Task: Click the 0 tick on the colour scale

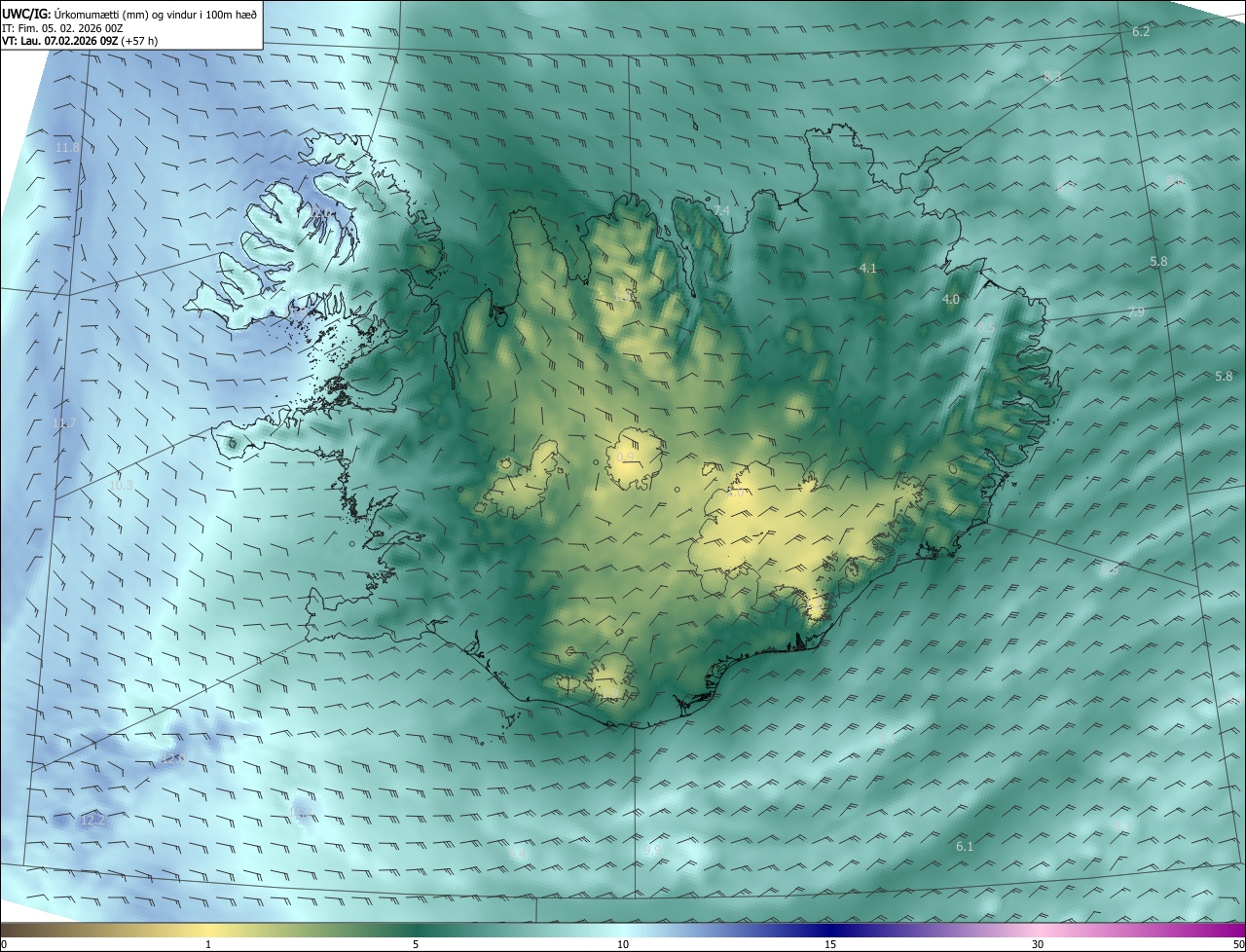Action: (4, 944)
